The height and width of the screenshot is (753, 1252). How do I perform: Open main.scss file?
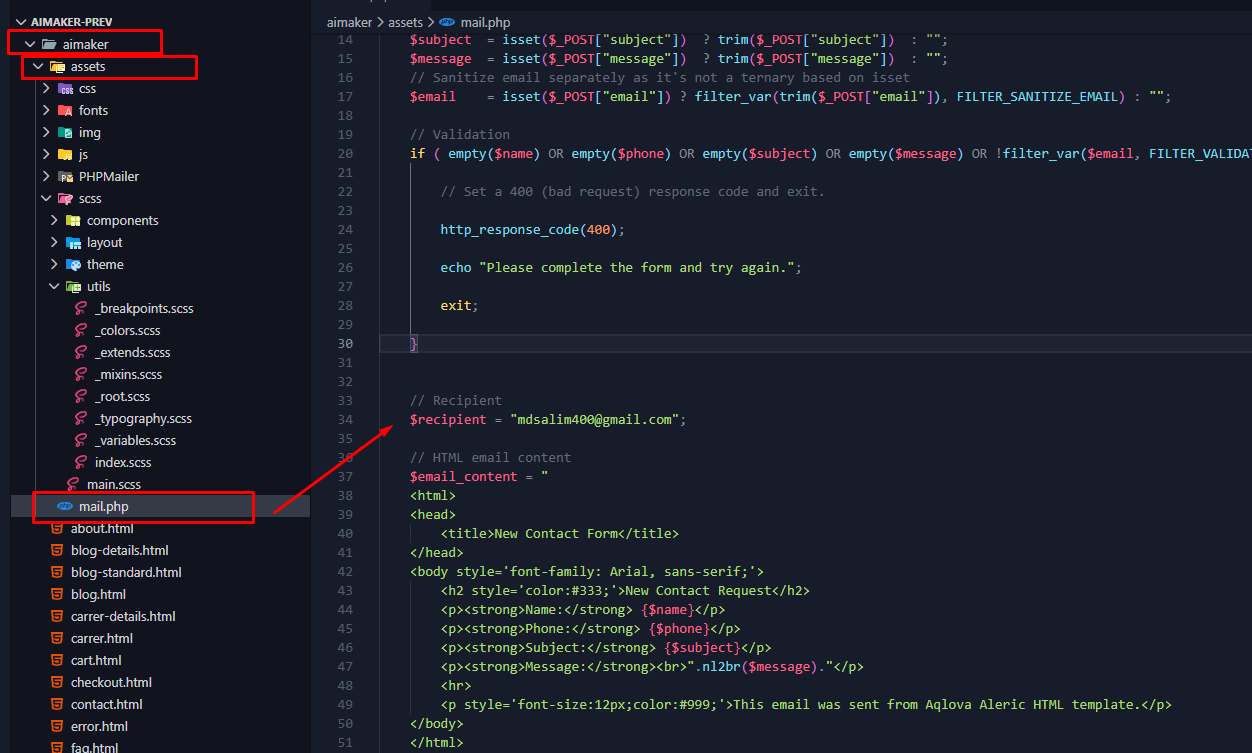(x=113, y=485)
